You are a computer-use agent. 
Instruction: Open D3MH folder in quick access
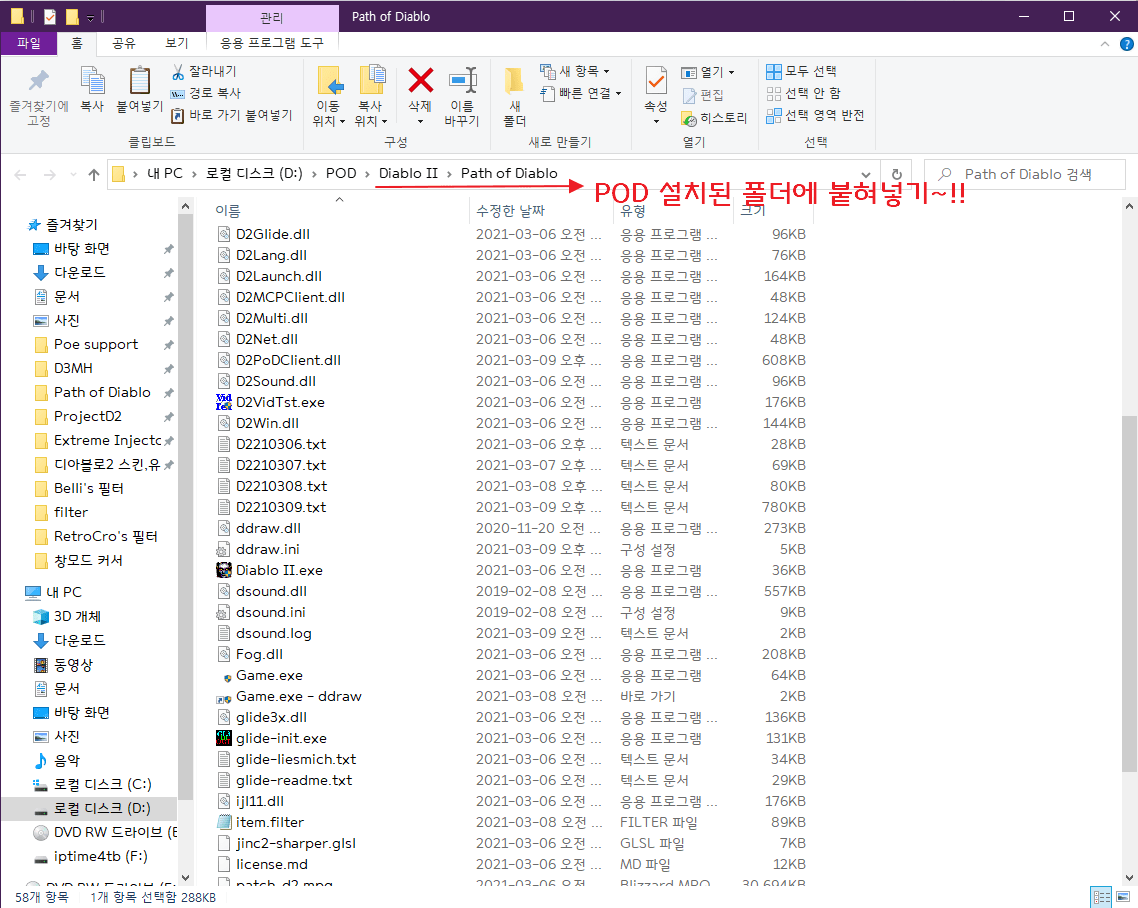pos(73,368)
